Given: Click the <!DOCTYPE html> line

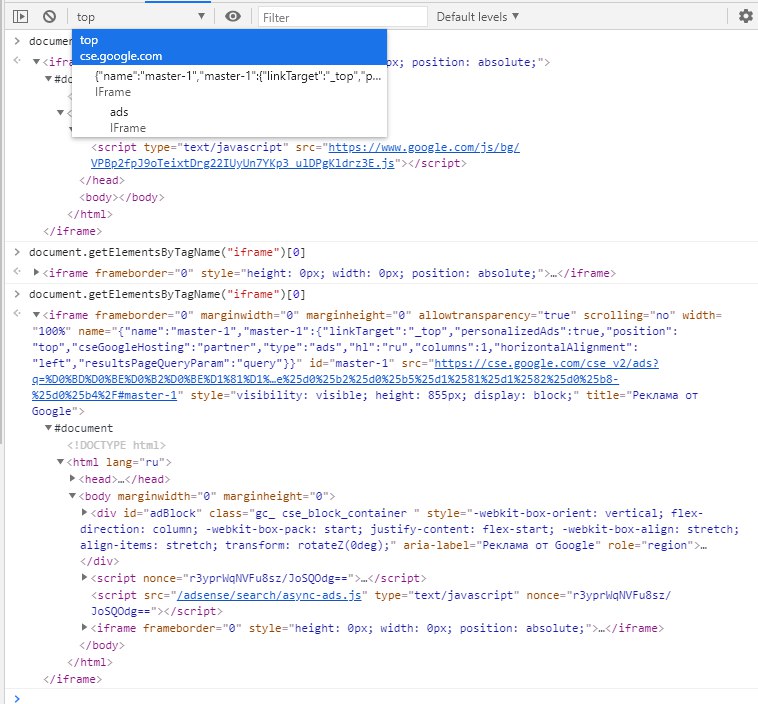Looking at the screenshot, I should (117, 445).
